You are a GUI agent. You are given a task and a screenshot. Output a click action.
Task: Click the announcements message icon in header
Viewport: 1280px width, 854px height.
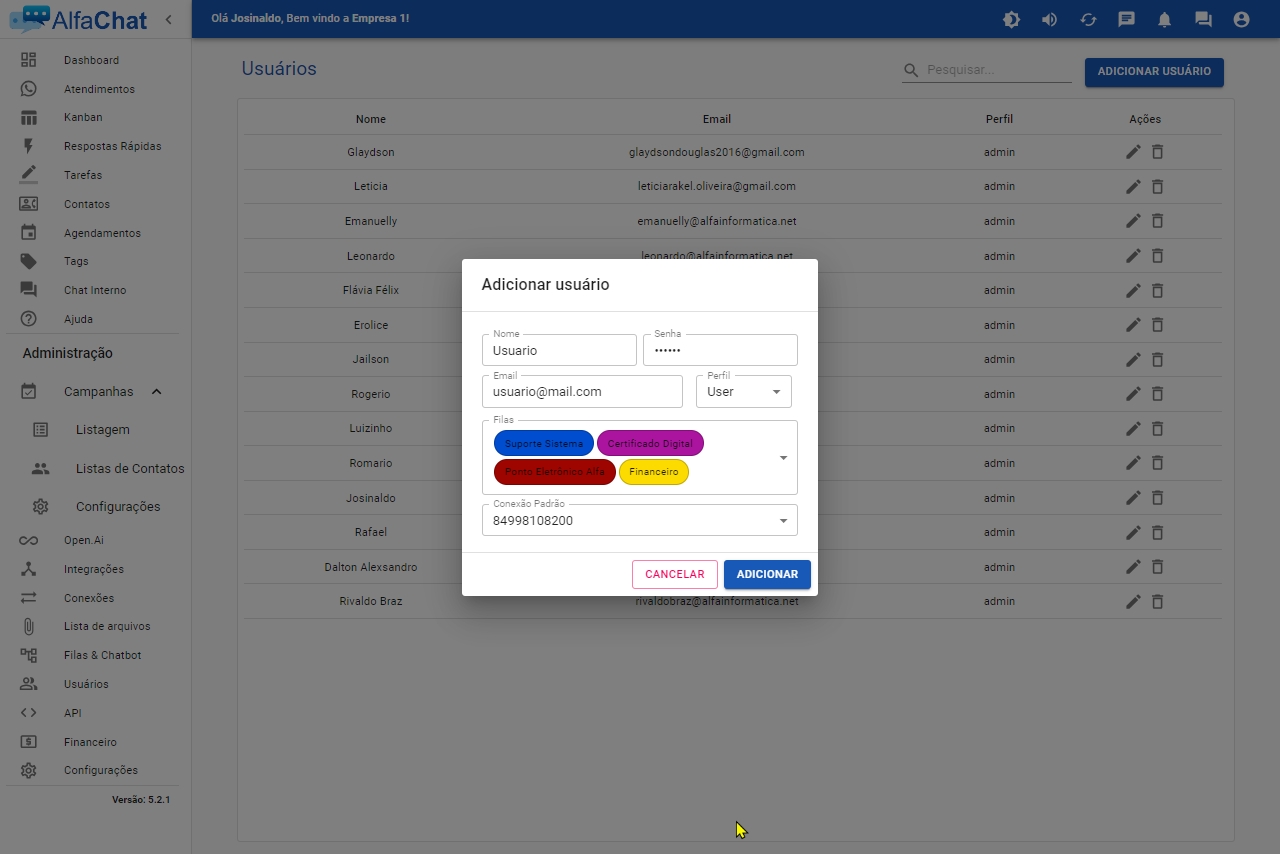[1126, 19]
